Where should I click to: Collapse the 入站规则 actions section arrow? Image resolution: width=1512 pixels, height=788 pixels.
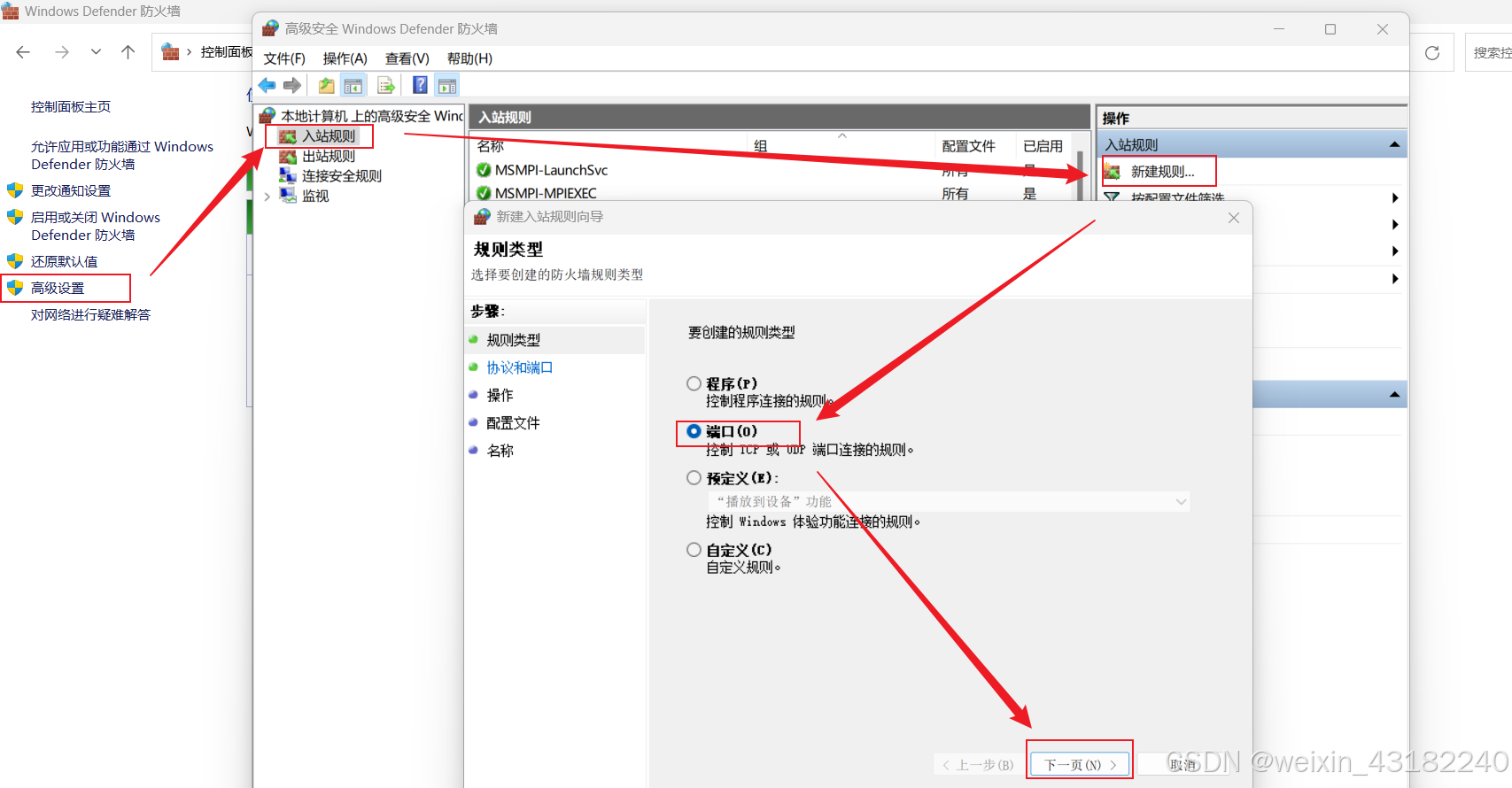[1395, 144]
